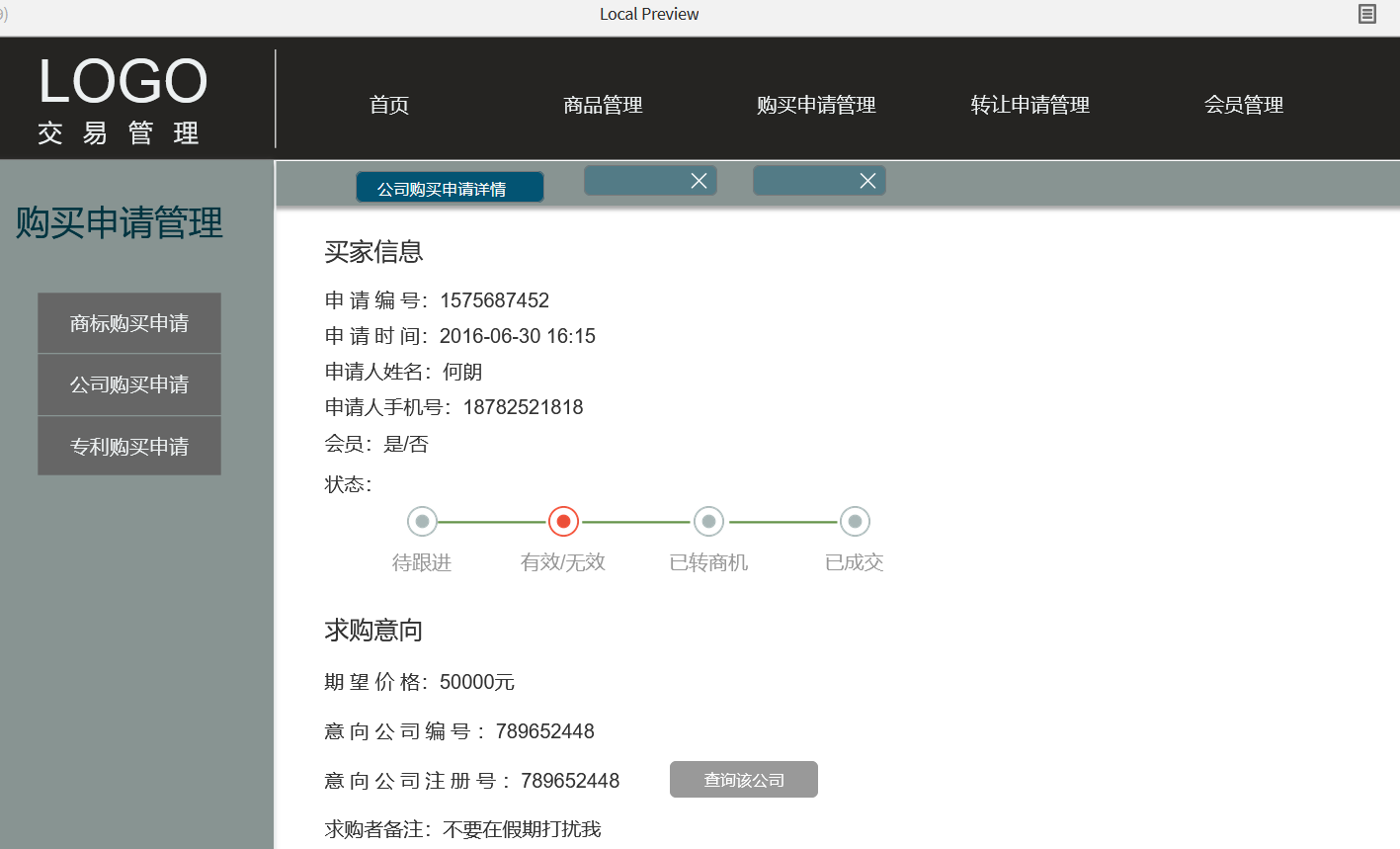Close the second blank tab

tap(867, 180)
